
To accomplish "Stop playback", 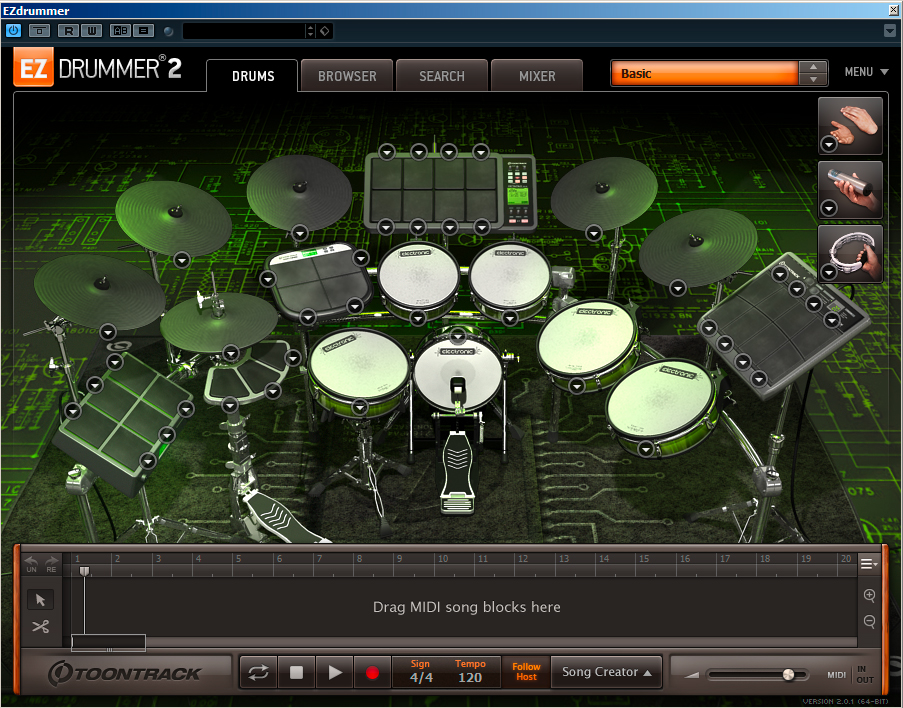I will [x=296, y=672].
